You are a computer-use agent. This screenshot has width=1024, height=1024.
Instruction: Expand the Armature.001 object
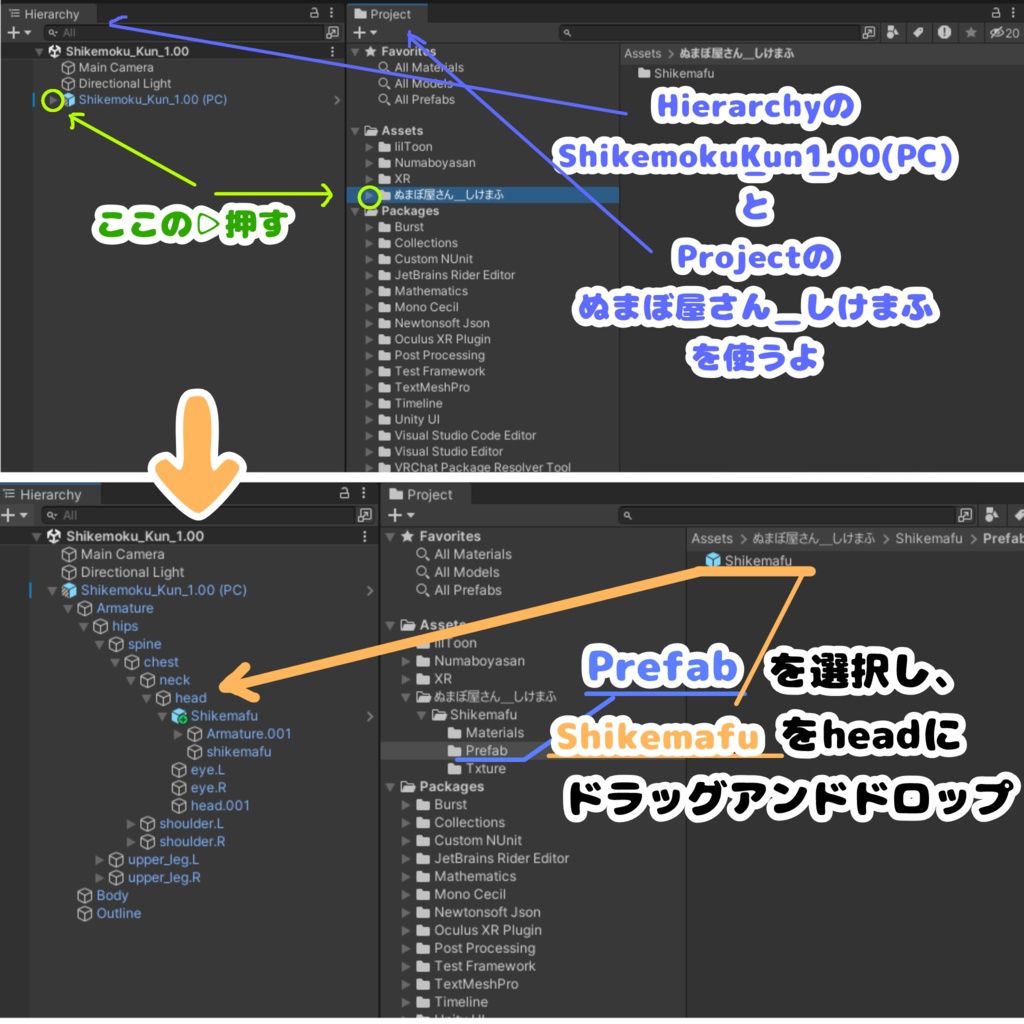178,734
